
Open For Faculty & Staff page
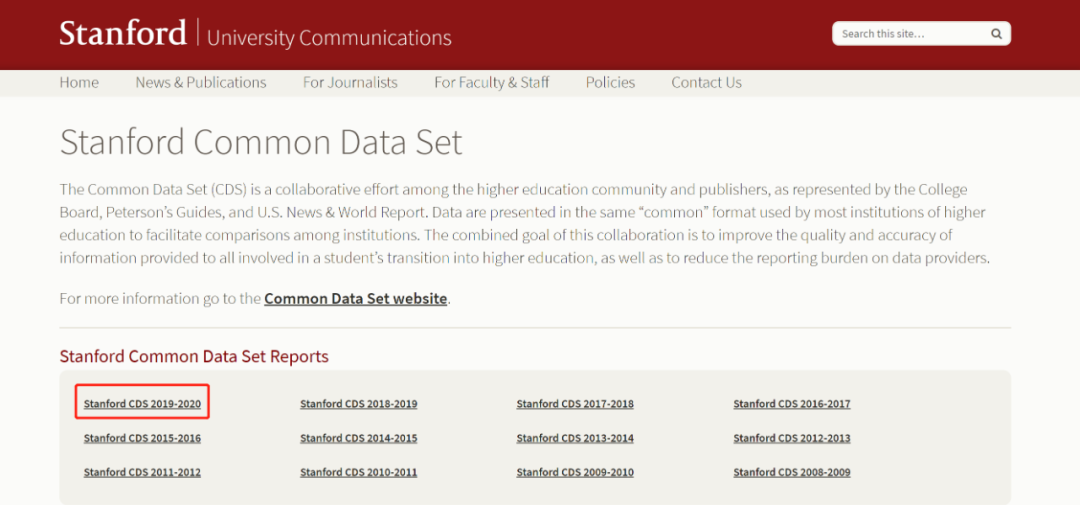(491, 83)
